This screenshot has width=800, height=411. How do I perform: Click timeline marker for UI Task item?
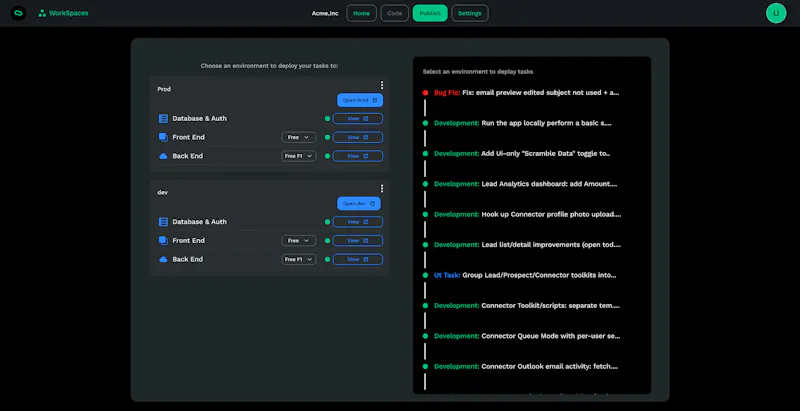click(x=425, y=275)
